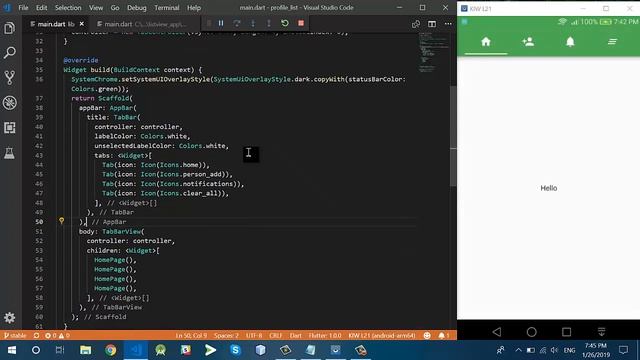Screen dimensions: 640x360
Task: Open the Explorer view in activity bar
Action: (x=10, y=28)
